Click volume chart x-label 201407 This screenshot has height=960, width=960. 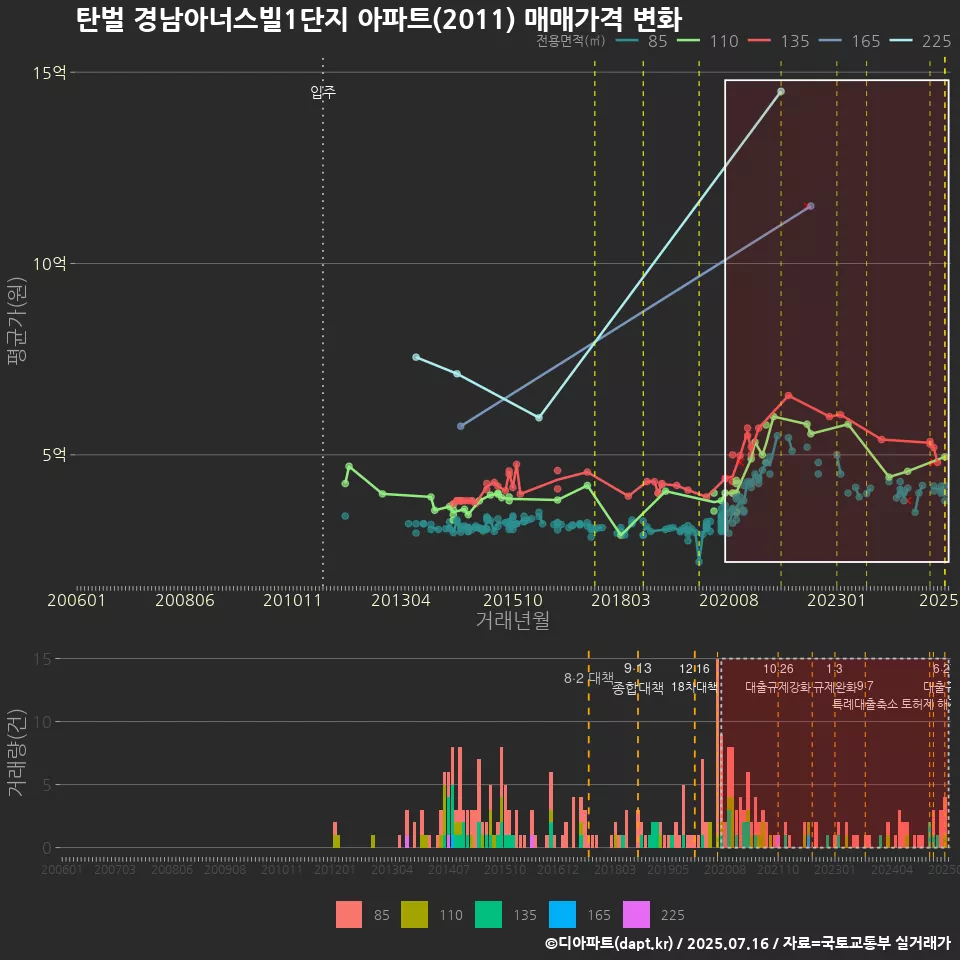pyautogui.click(x=449, y=869)
